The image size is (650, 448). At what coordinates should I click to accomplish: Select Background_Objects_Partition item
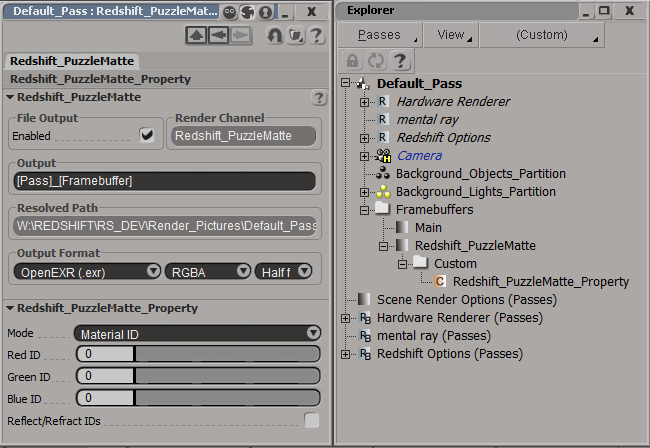[481, 174]
